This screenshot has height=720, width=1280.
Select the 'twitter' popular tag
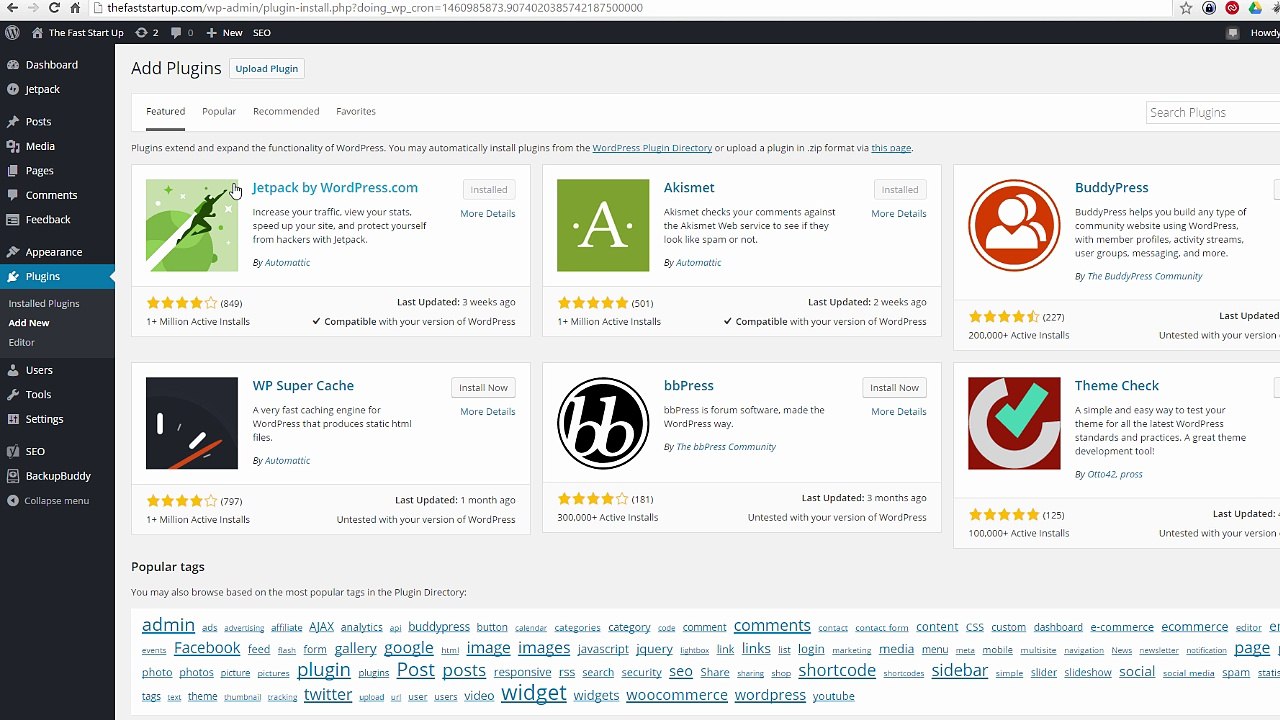pos(328,694)
